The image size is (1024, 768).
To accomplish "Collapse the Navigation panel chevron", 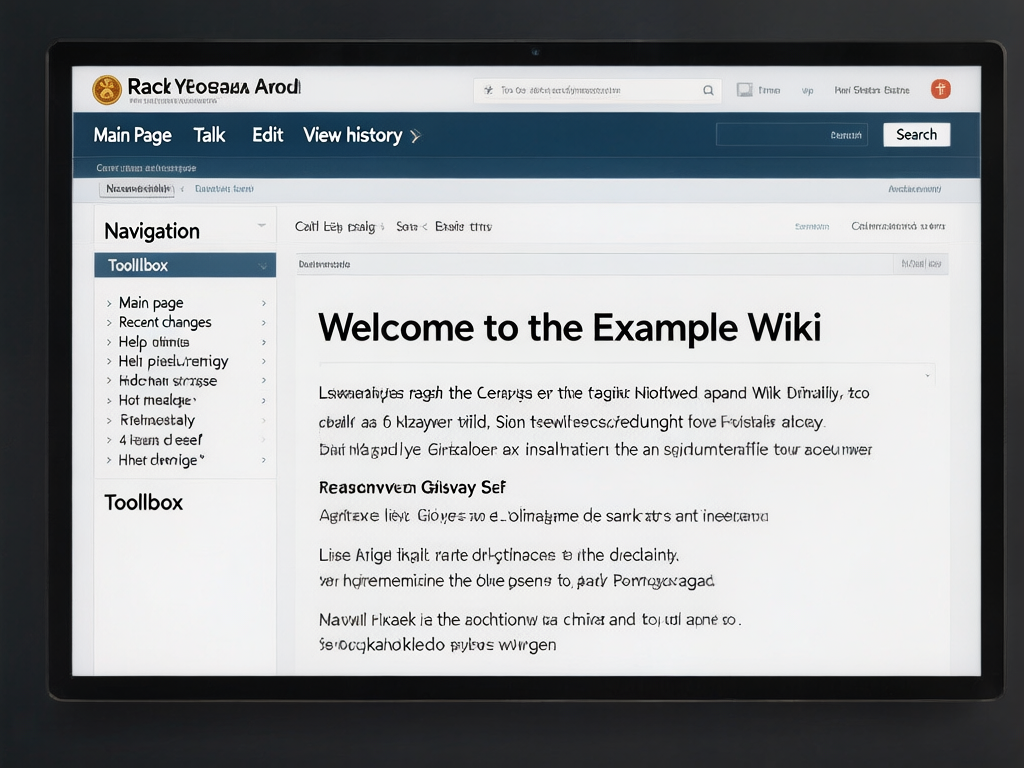I will point(261,225).
